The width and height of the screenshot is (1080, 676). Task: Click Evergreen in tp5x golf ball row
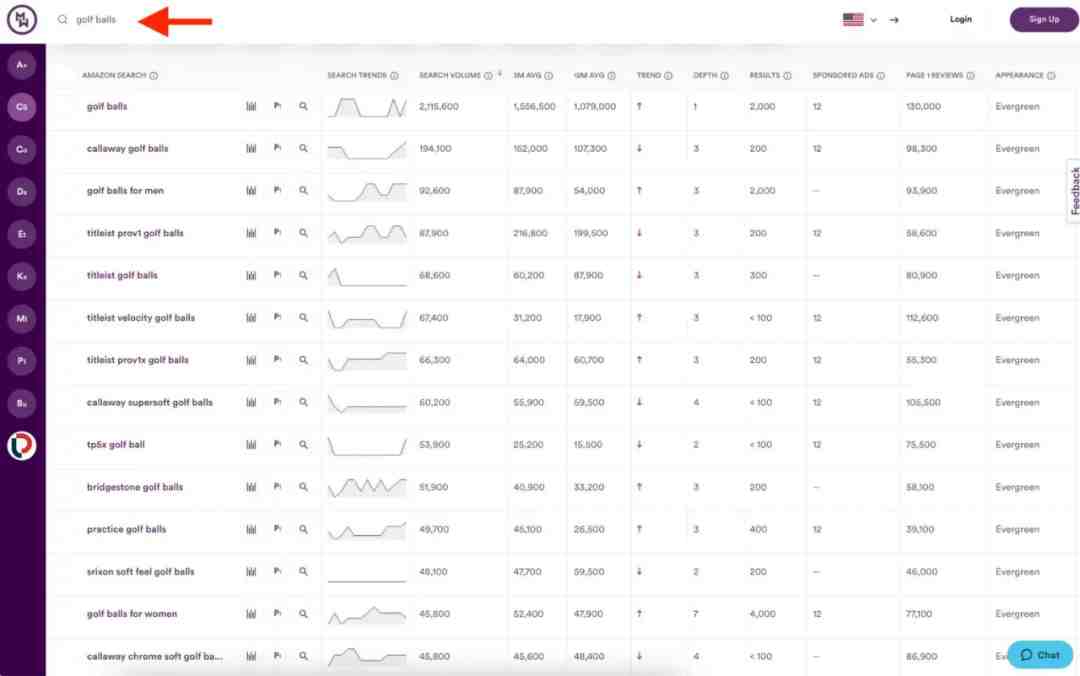[1017, 444]
